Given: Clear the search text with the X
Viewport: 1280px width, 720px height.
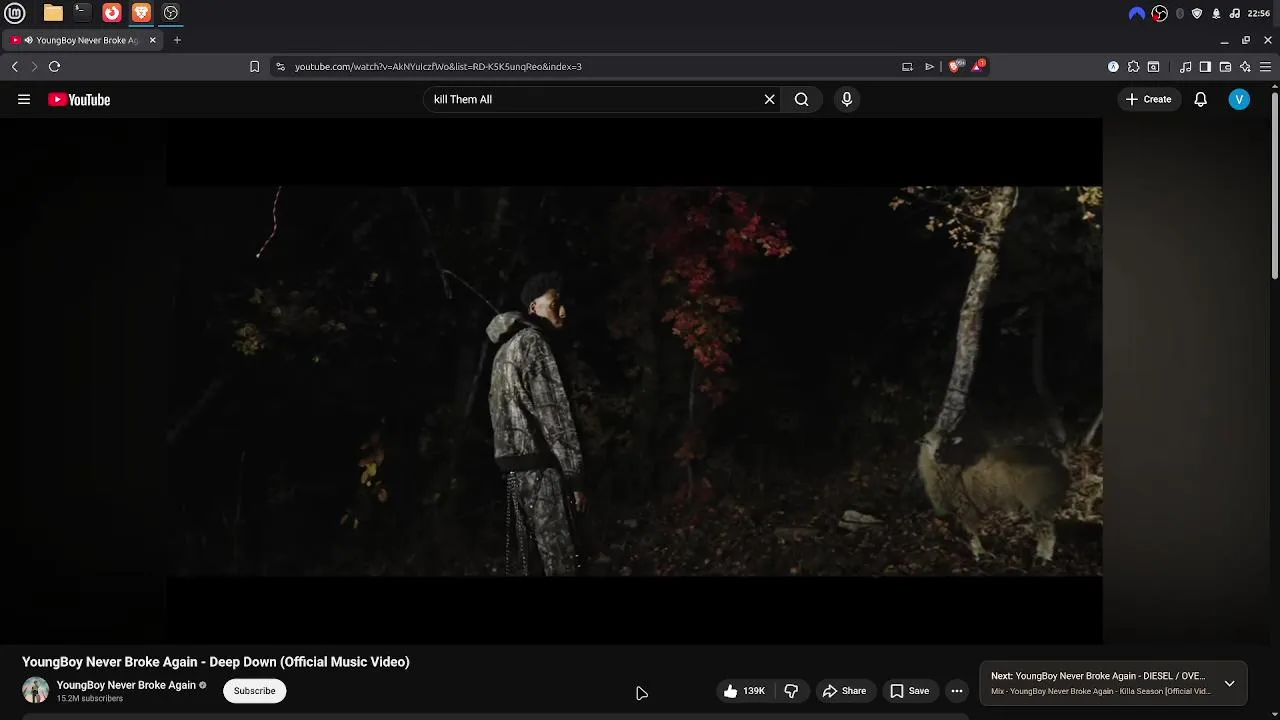Looking at the screenshot, I should (770, 99).
